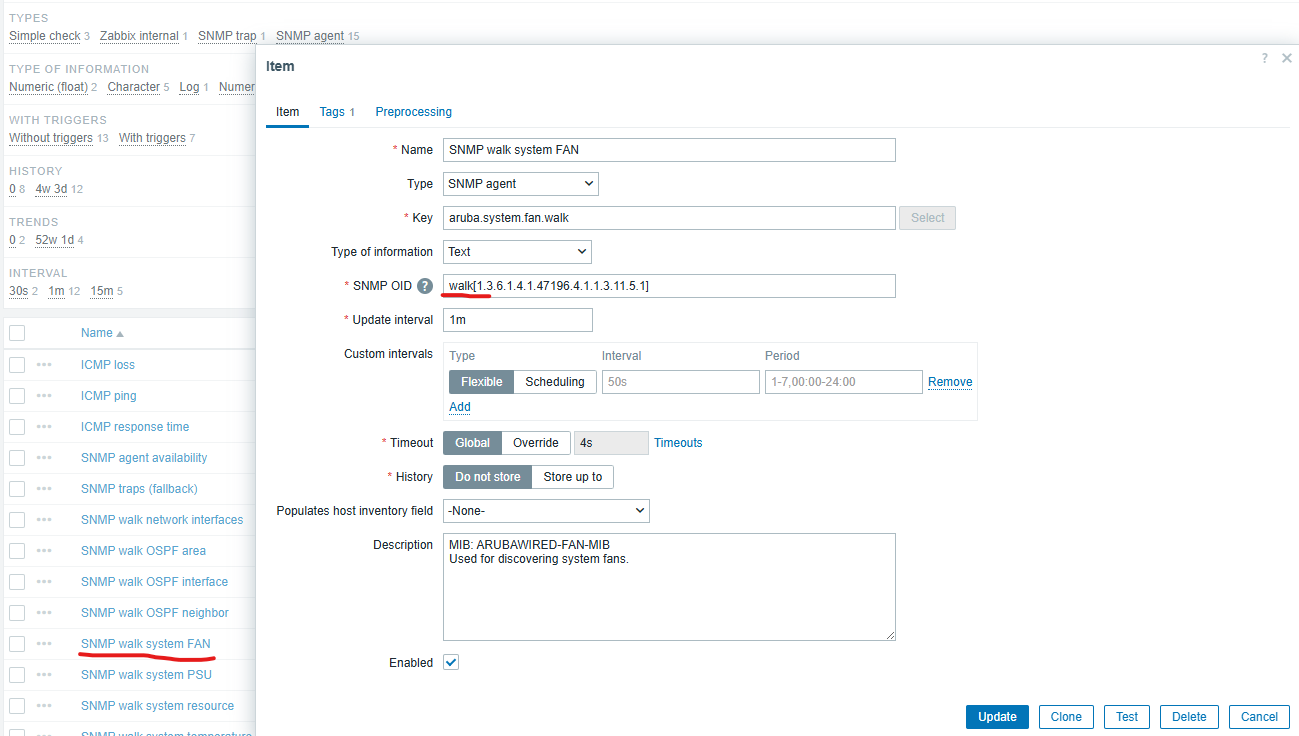Open three-dot menu for SNMP walk system PSU
The height and width of the screenshot is (736, 1299).
[x=44, y=675]
